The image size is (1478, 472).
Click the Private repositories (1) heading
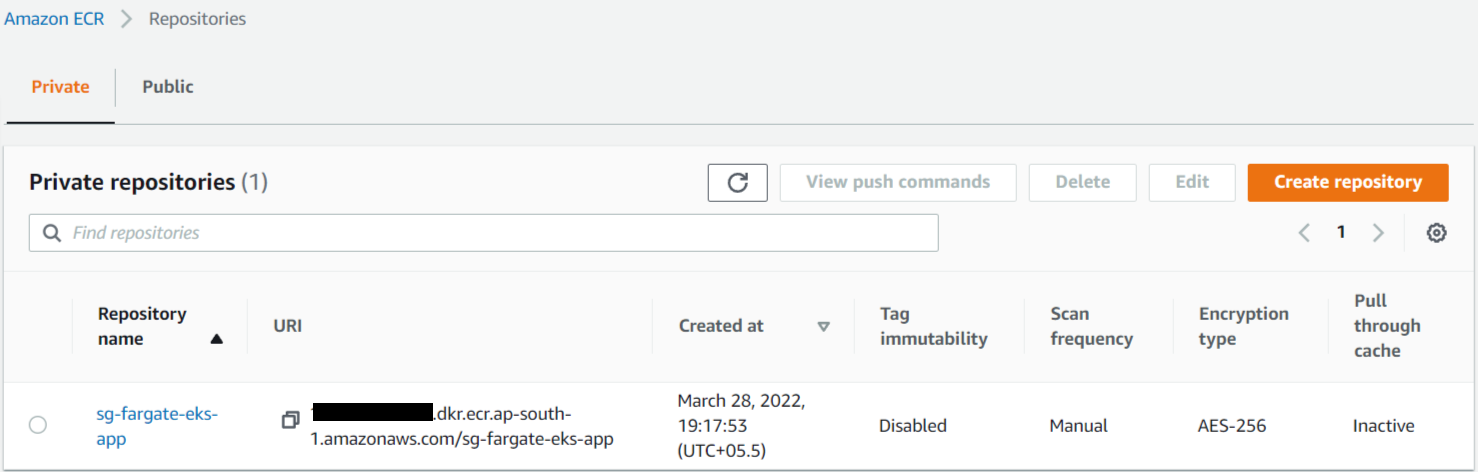148,182
